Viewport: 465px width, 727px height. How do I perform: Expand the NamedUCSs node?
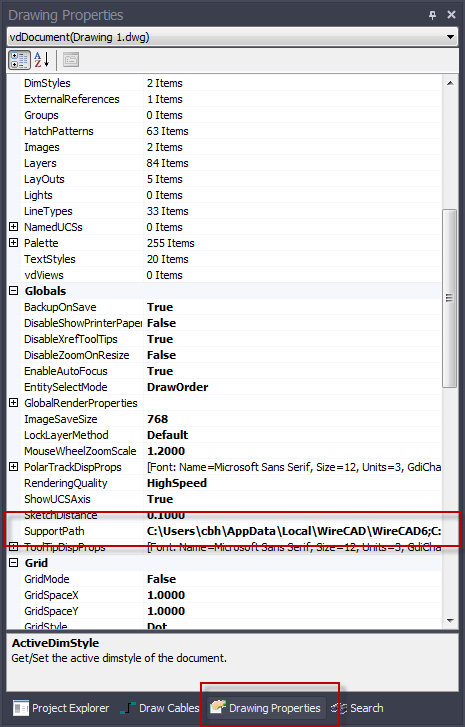coord(14,227)
